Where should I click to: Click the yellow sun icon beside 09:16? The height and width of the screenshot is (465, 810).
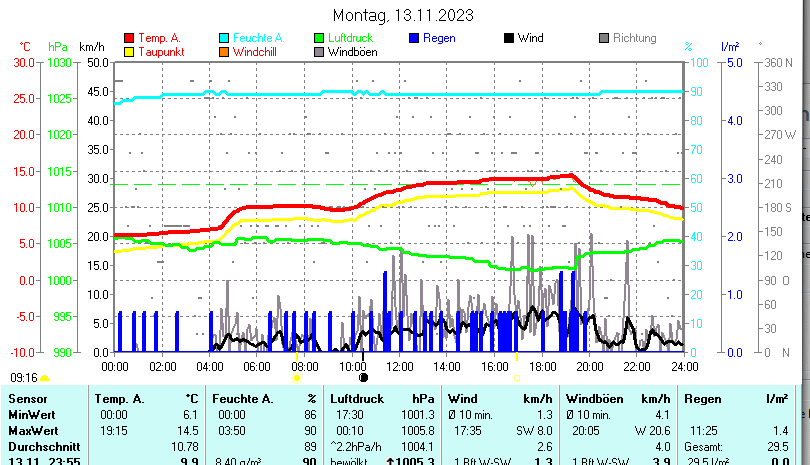[45, 378]
